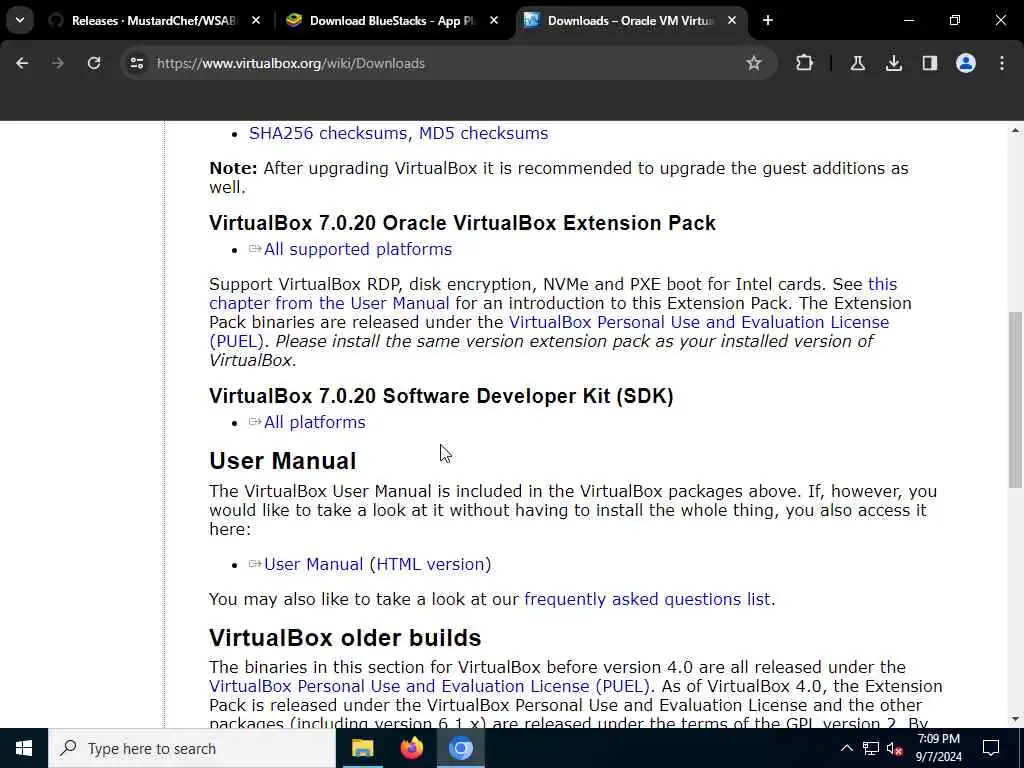Download SDK All platforms link
The width and height of the screenshot is (1024, 768).
tap(314, 423)
